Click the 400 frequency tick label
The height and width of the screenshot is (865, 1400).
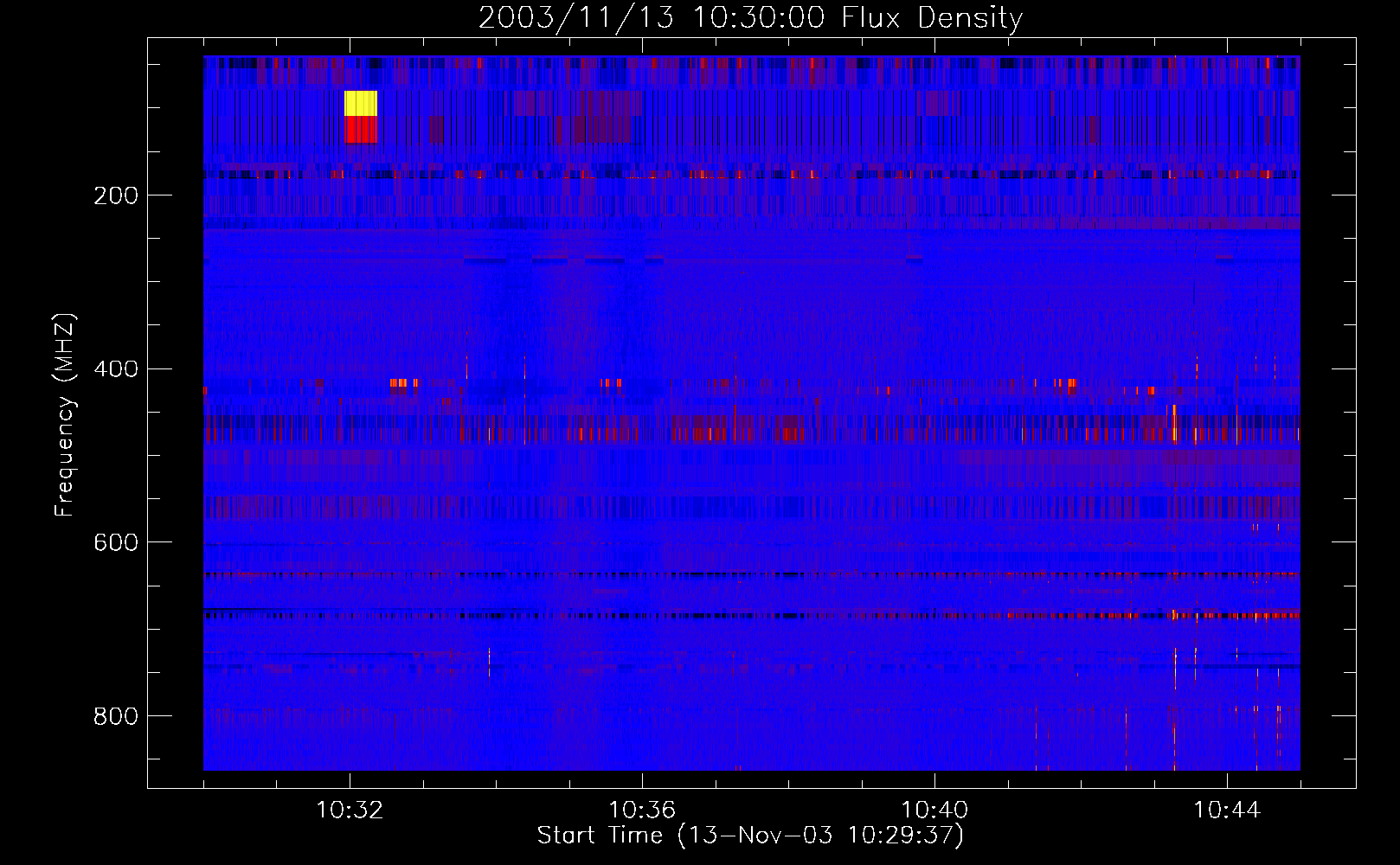click(x=116, y=369)
